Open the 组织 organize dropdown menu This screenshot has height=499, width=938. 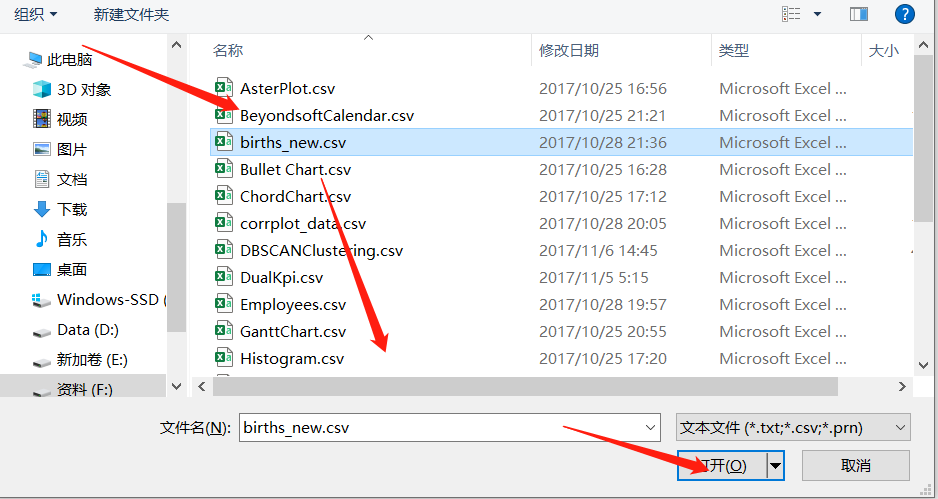pos(36,14)
